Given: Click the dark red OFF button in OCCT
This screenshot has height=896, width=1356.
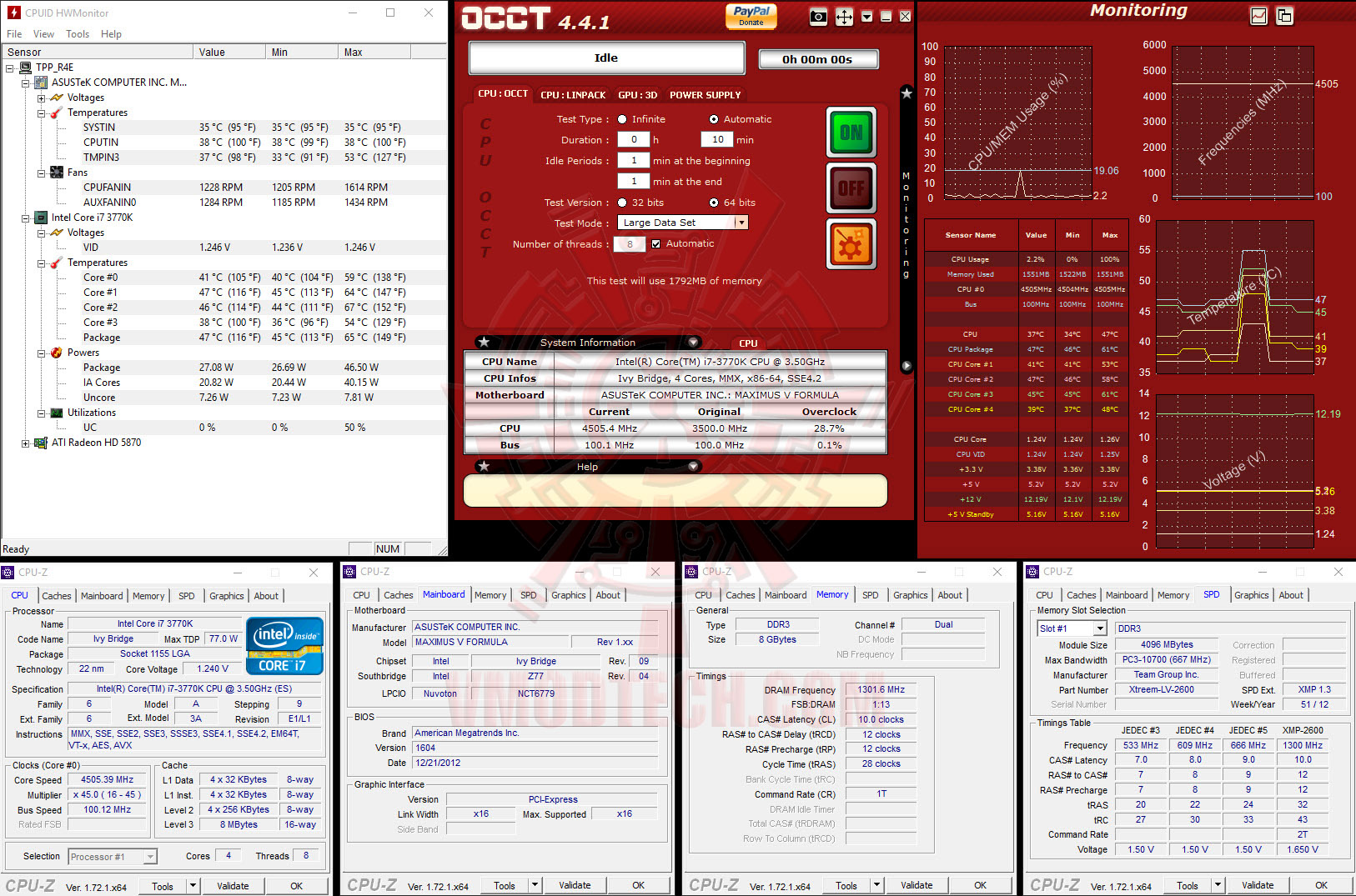Looking at the screenshot, I should 851,188.
